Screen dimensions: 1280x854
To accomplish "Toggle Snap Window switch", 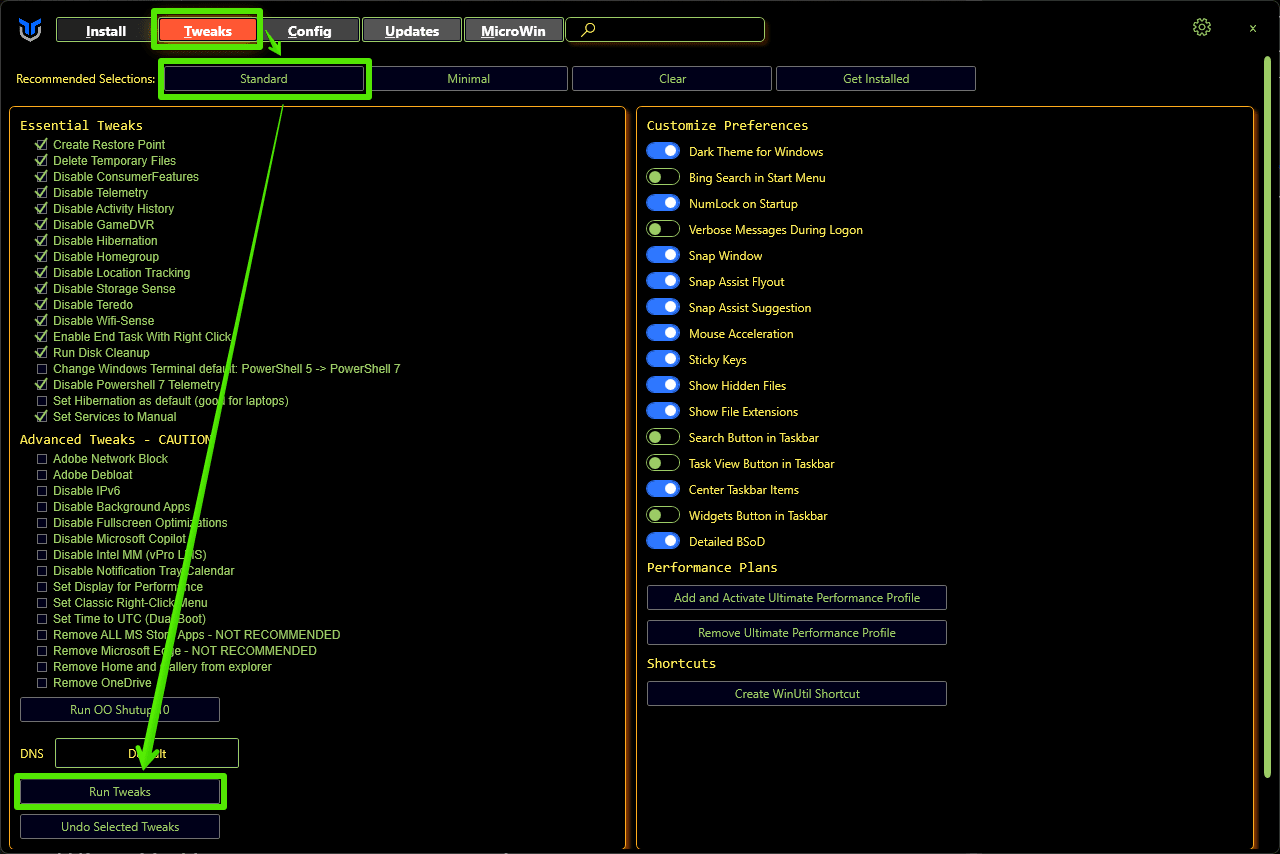I will pos(663,255).
